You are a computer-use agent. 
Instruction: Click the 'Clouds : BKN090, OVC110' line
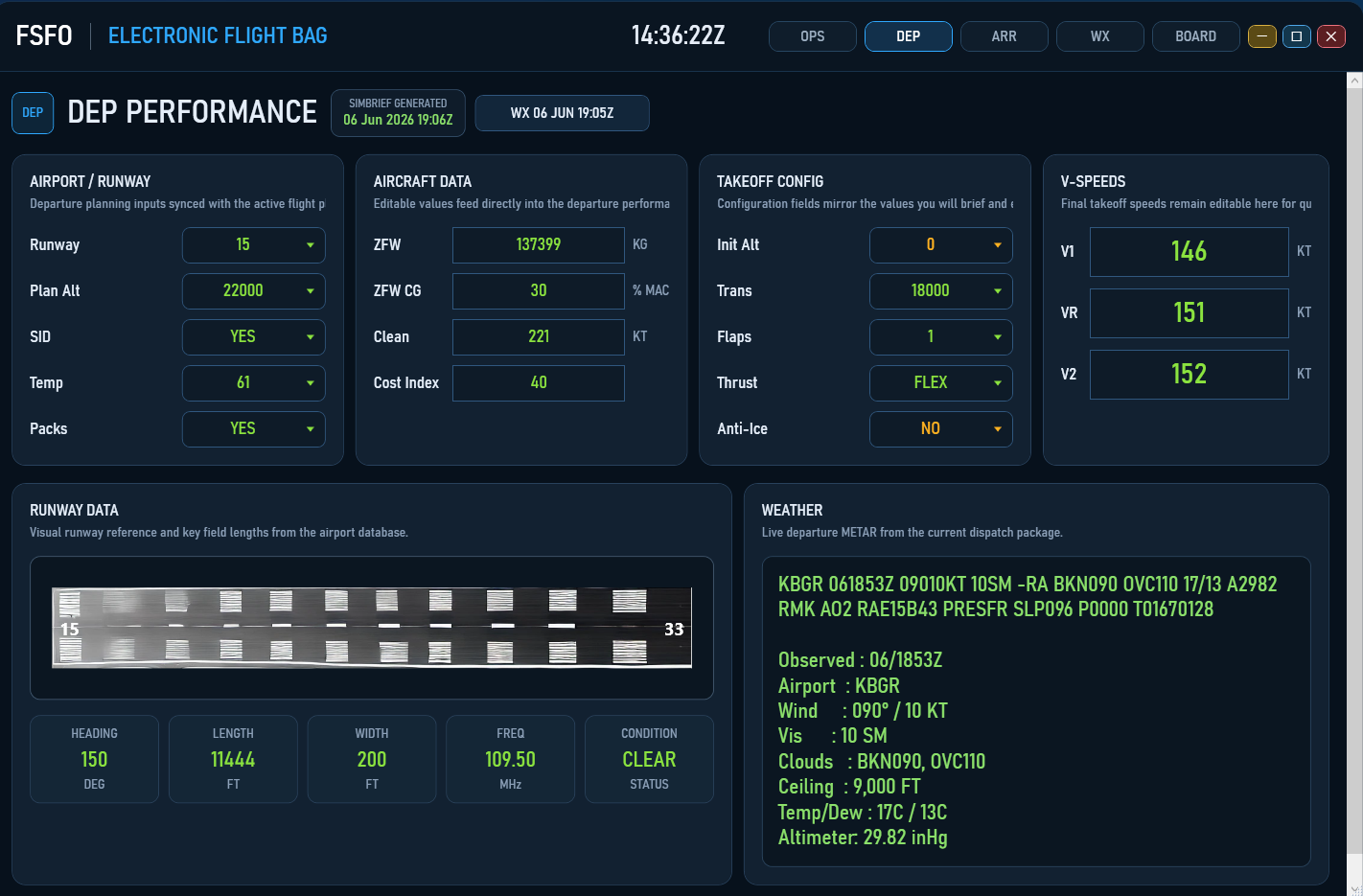pyautogui.click(x=882, y=762)
